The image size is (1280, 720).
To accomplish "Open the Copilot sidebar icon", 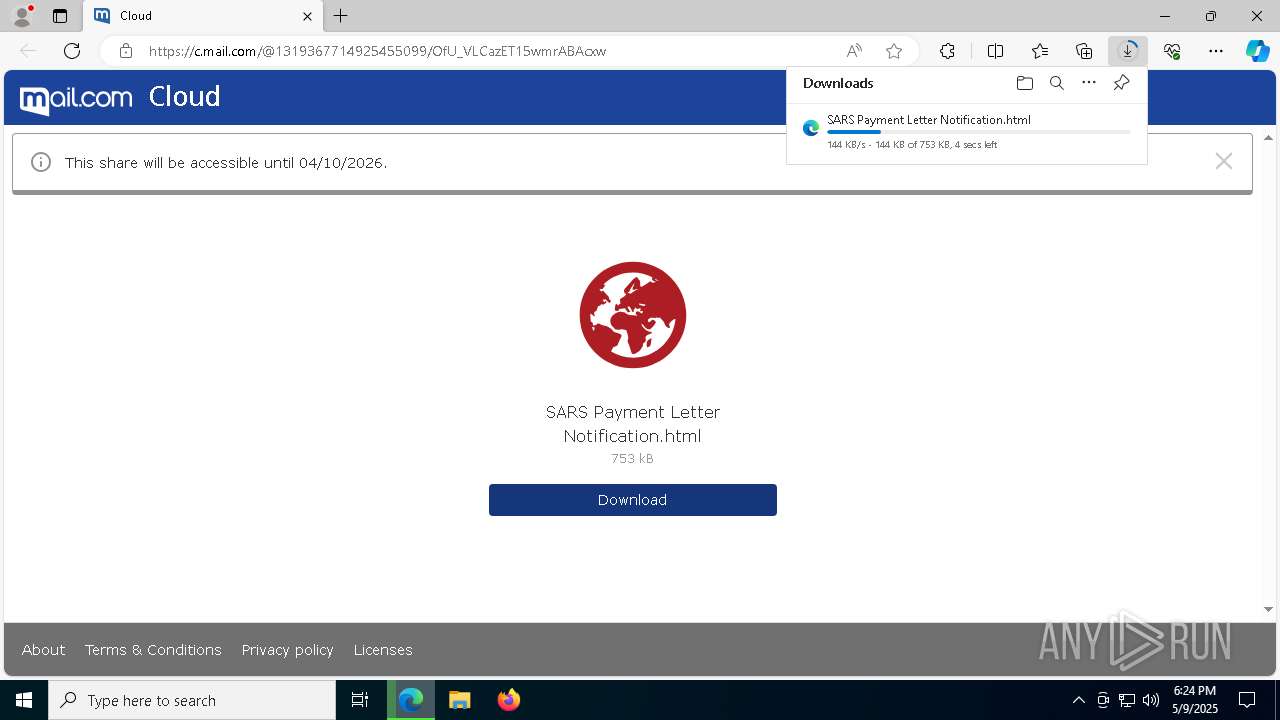I will pos(1257,51).
